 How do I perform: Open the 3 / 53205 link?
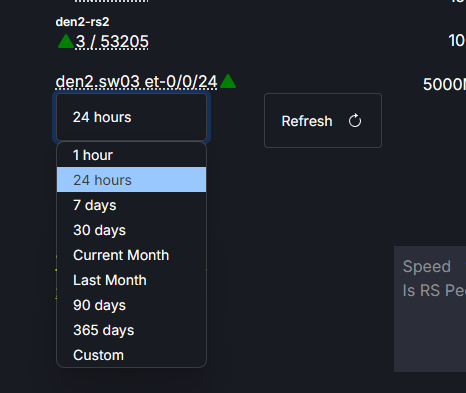tap(112, 42)
